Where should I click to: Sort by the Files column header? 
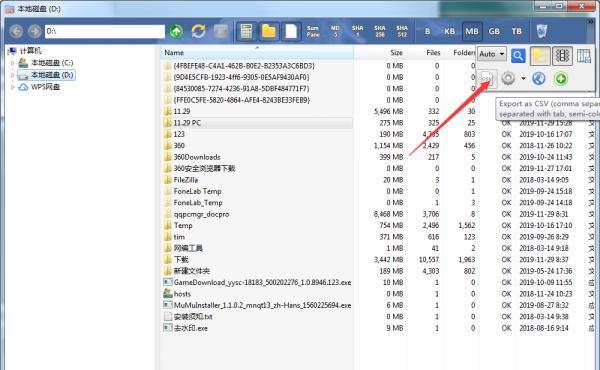(425, 53)
